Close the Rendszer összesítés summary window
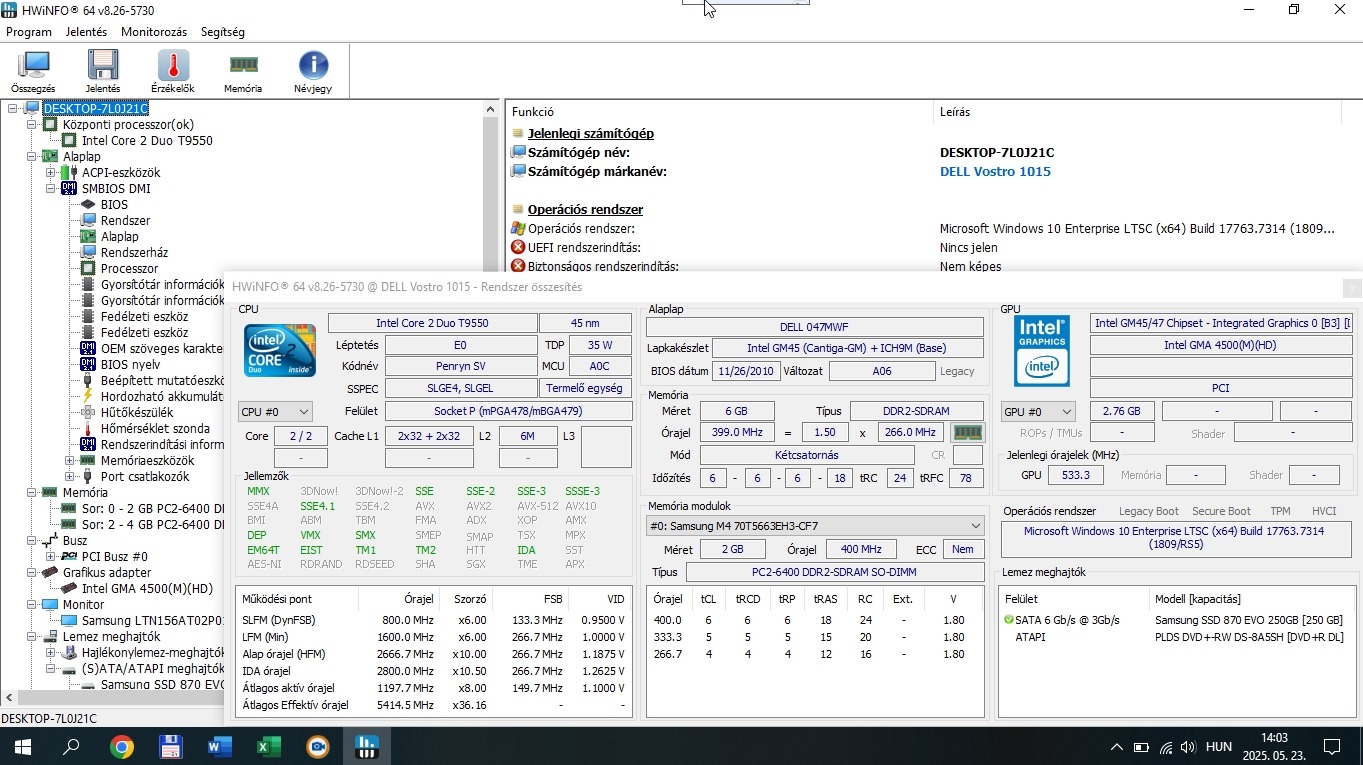 point(1352,288)
